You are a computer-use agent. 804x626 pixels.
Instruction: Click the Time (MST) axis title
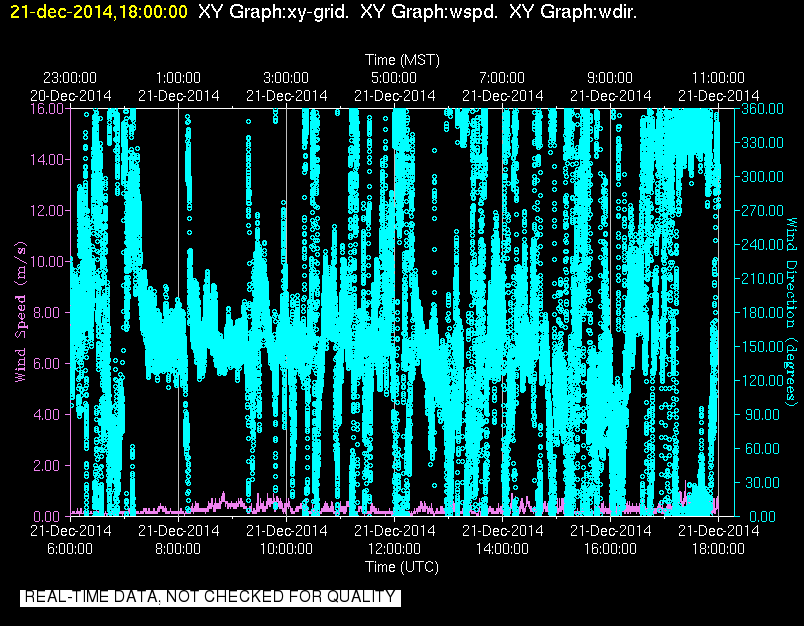(403, 60)
